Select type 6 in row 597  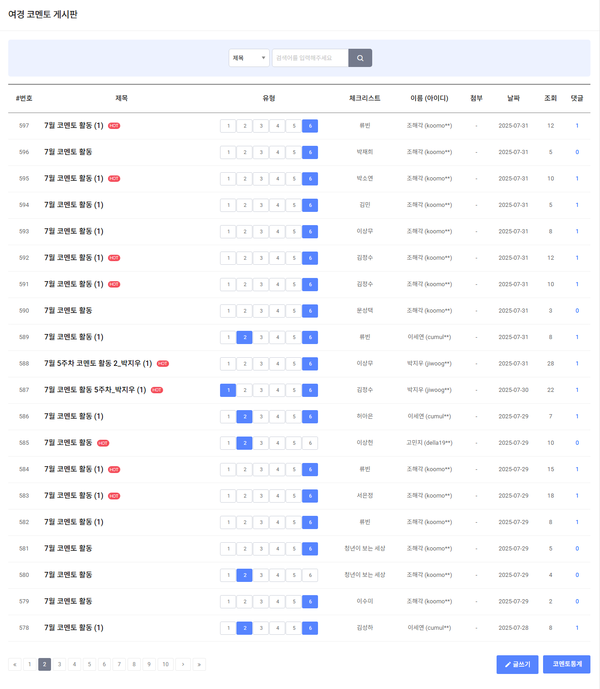(310, 126)
